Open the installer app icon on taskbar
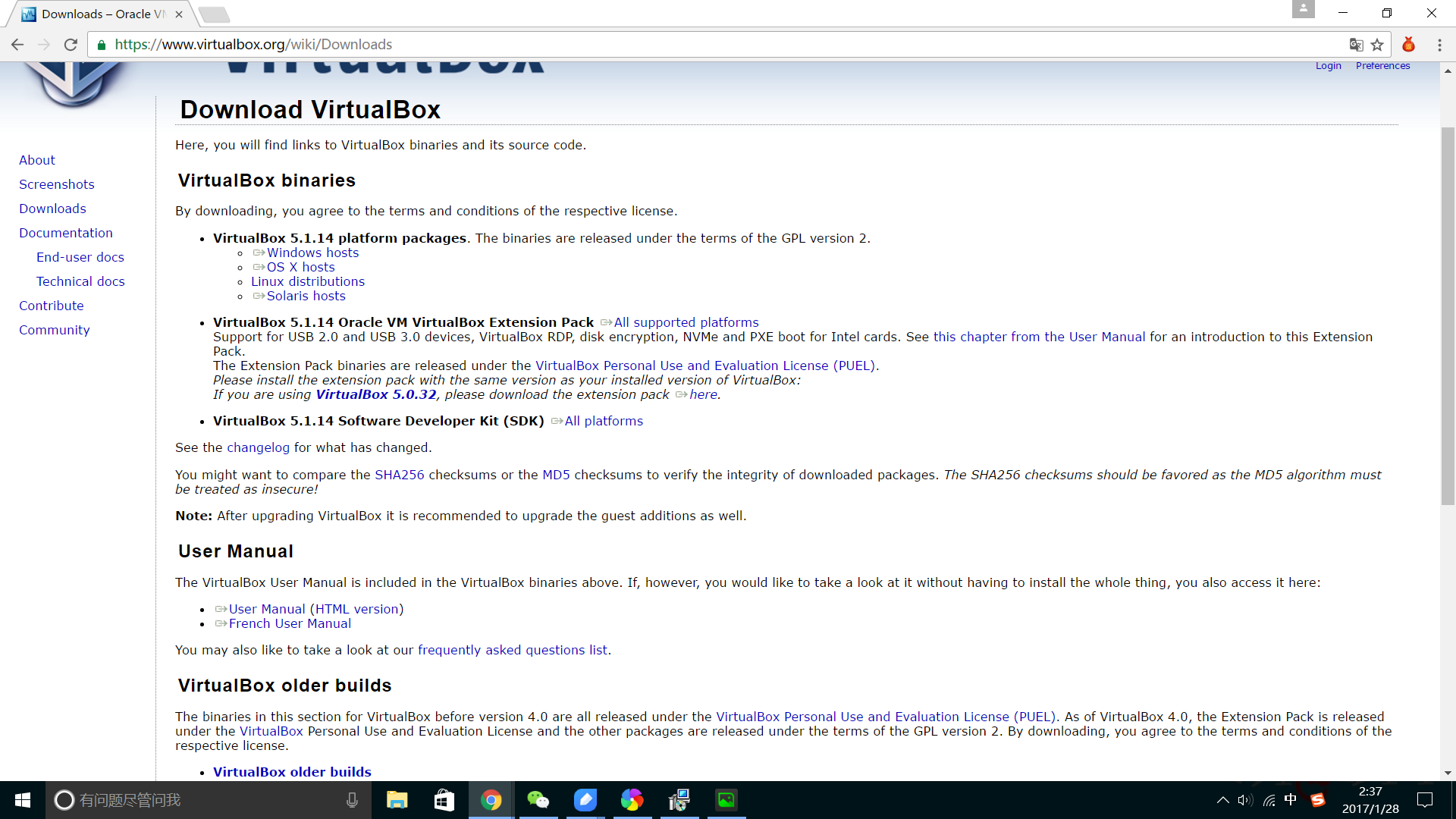1456x819 pixels. tap(679, 800)
